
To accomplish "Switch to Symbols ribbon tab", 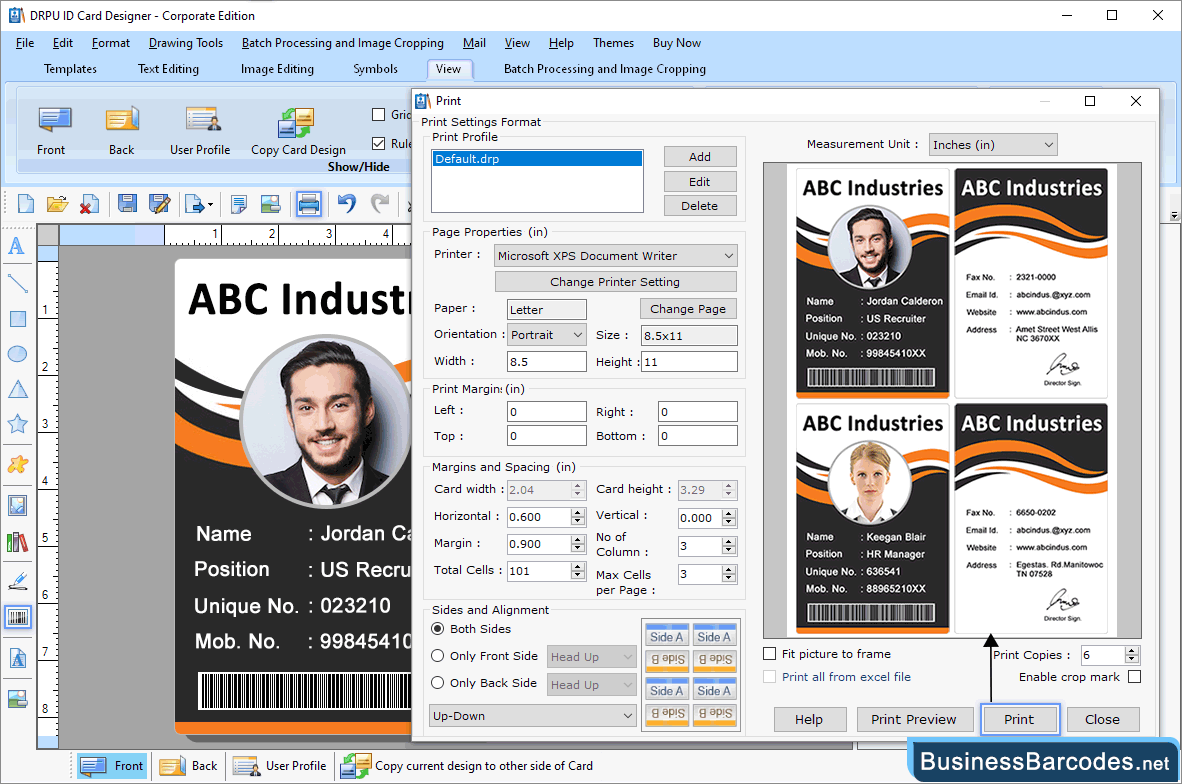I will click(375, 69).
